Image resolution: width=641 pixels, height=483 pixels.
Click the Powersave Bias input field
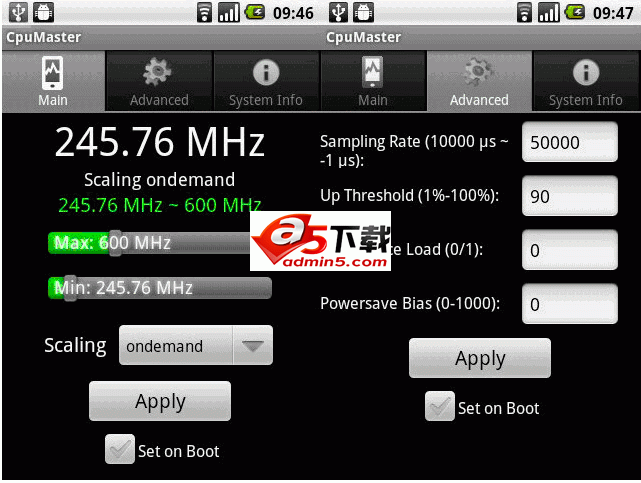coord(570,304)
